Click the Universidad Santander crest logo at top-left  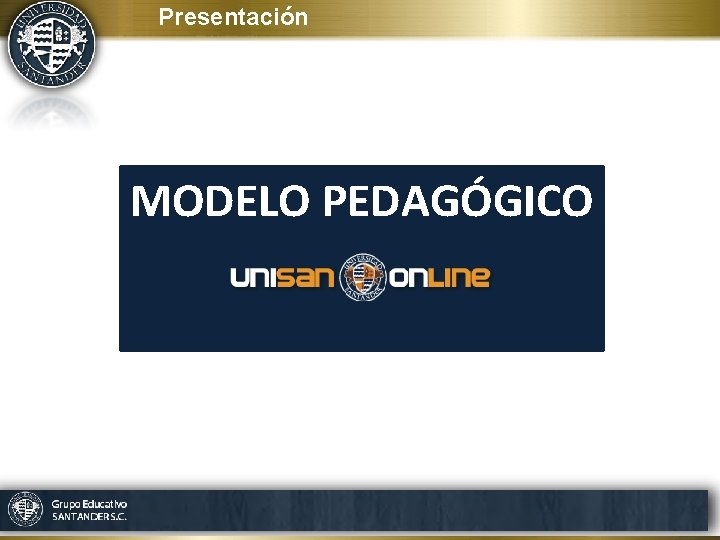coord(52,44)
